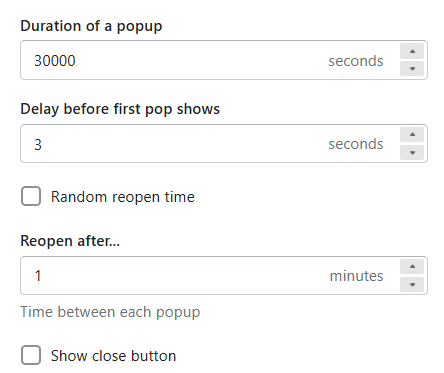Click the Reopen after... label
The width and height of the screenshot is (444, 373).
pos(70,241)
